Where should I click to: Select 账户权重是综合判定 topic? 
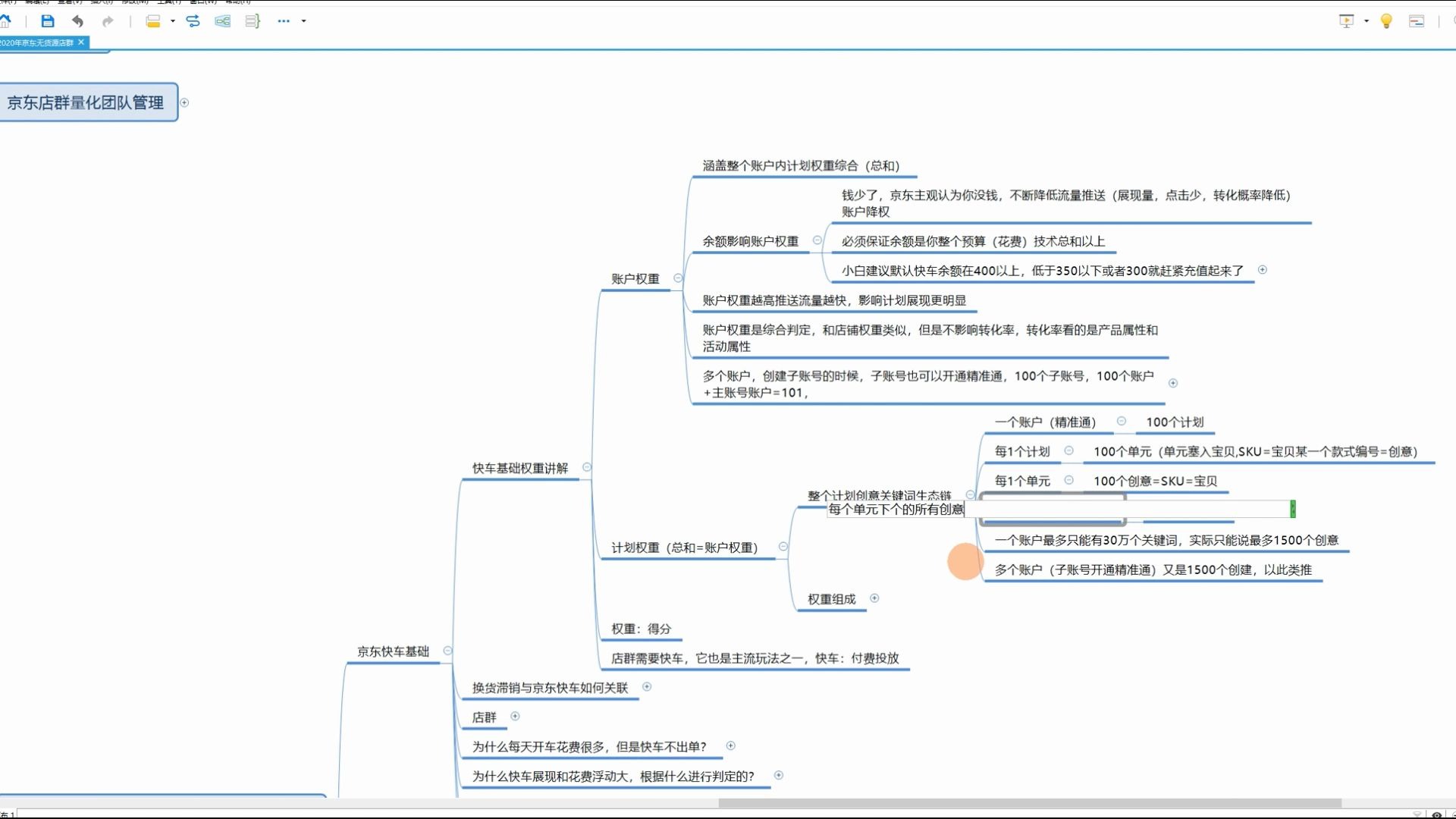coord(930,338)
